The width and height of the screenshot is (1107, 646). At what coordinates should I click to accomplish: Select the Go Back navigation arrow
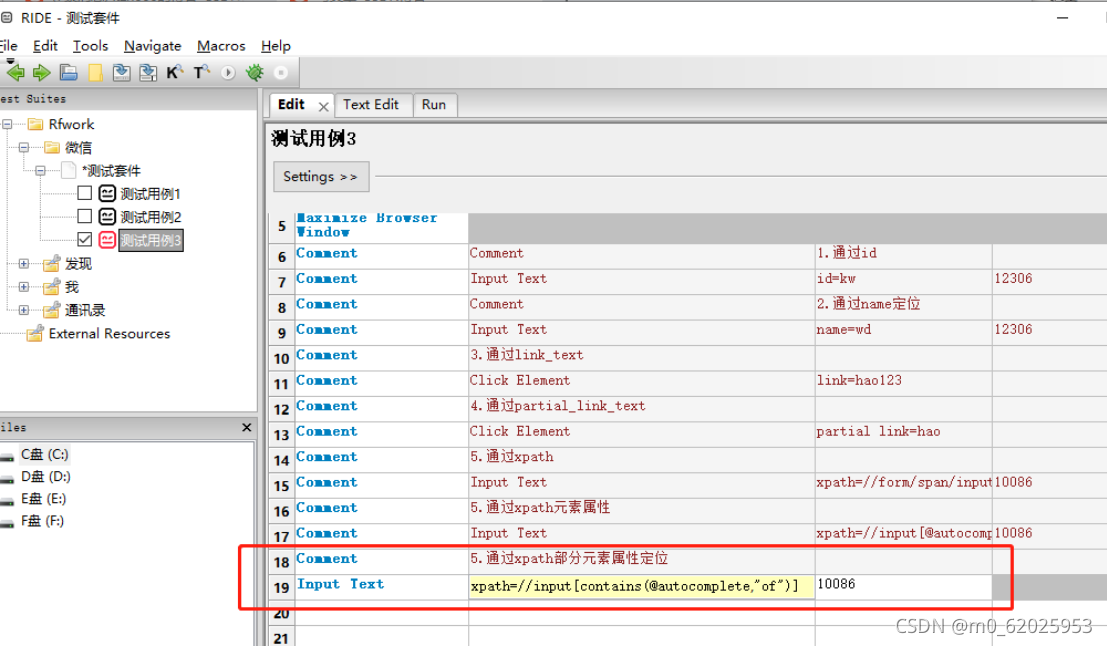pos(15,71)
